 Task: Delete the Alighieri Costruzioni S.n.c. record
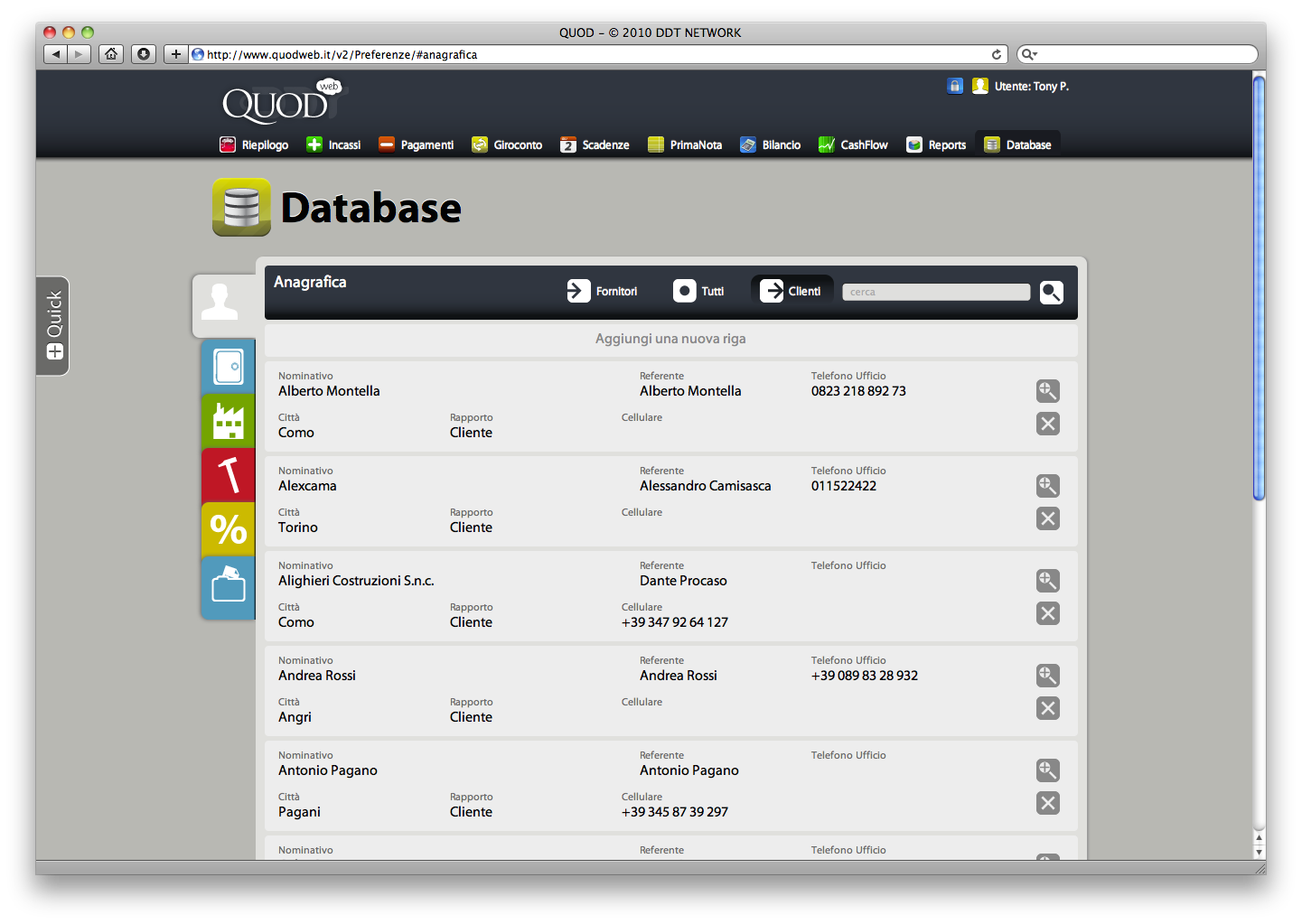(1048, 613)
